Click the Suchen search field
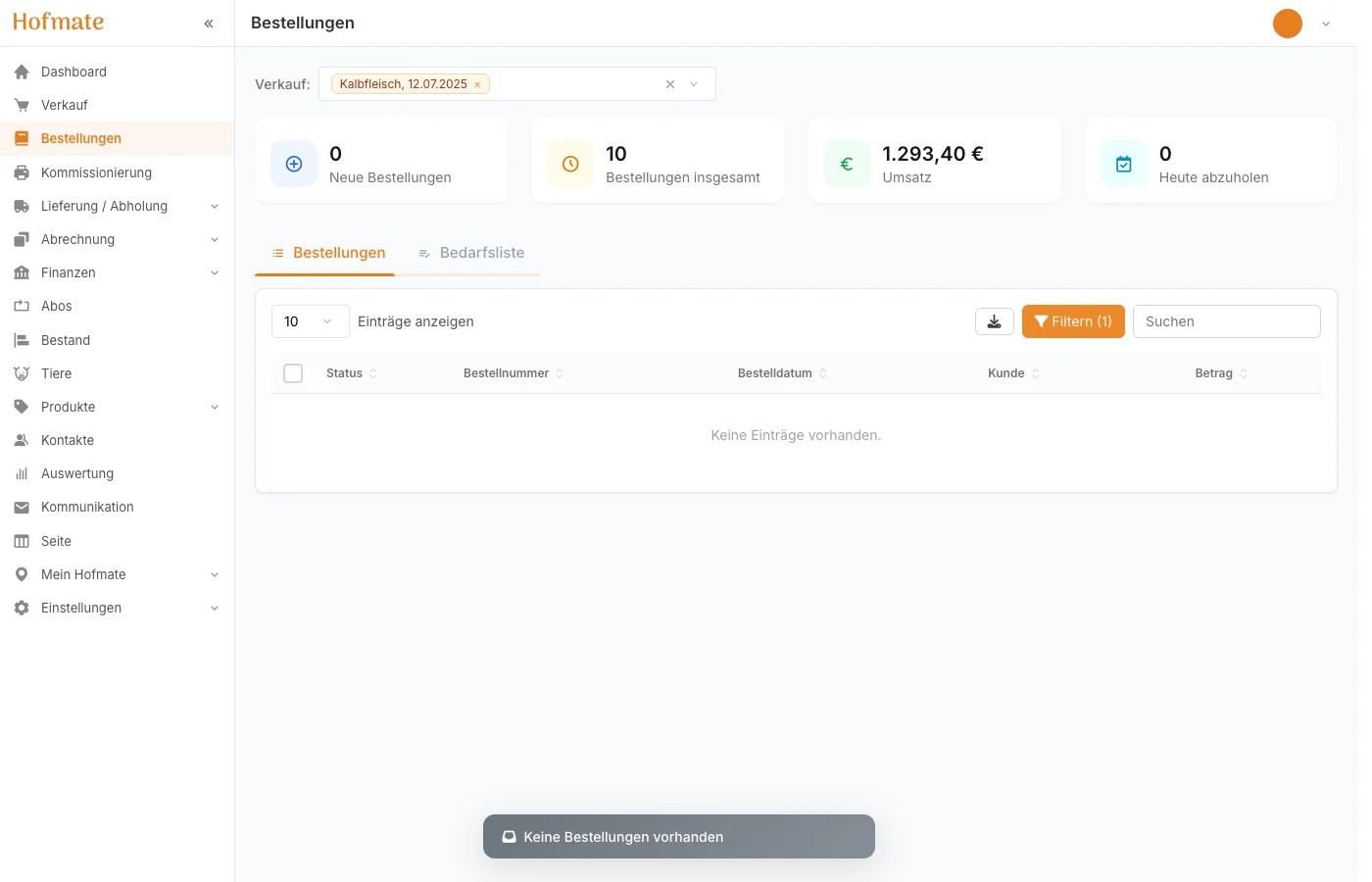1372x882 pixels. point(1226,321)
